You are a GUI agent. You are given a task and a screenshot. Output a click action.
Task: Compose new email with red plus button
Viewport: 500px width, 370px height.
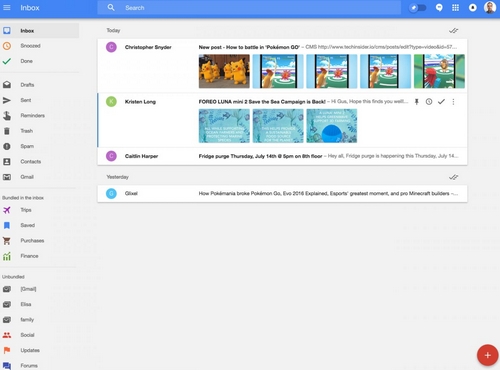[x=487, y=355]
